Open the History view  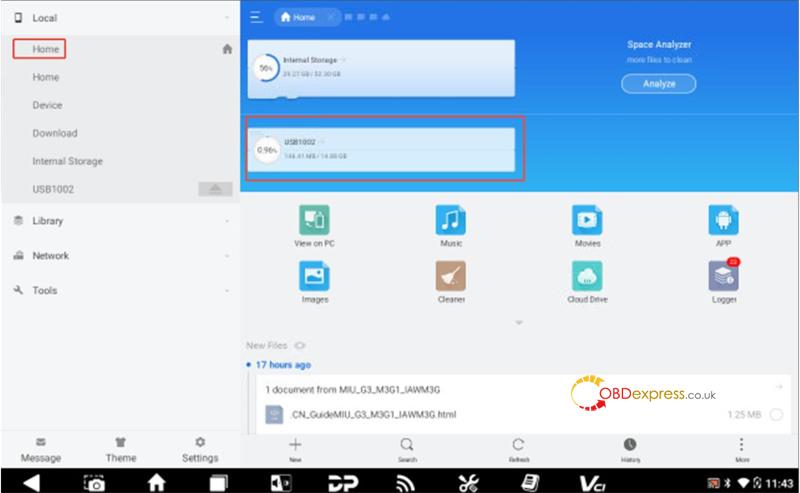630,445
